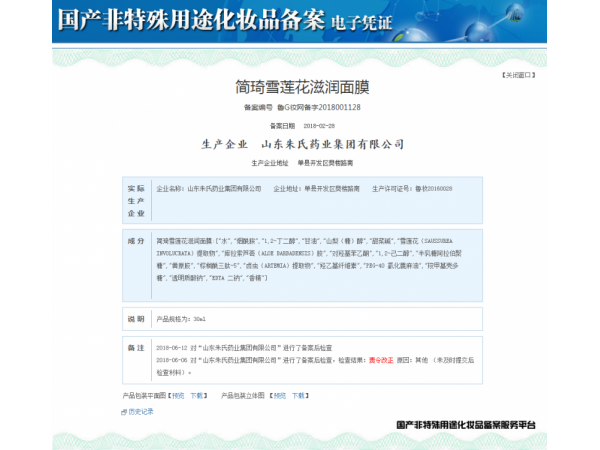The image size is (600, 450).
Task: Click the 说明 section label
Action: (136, 319)
